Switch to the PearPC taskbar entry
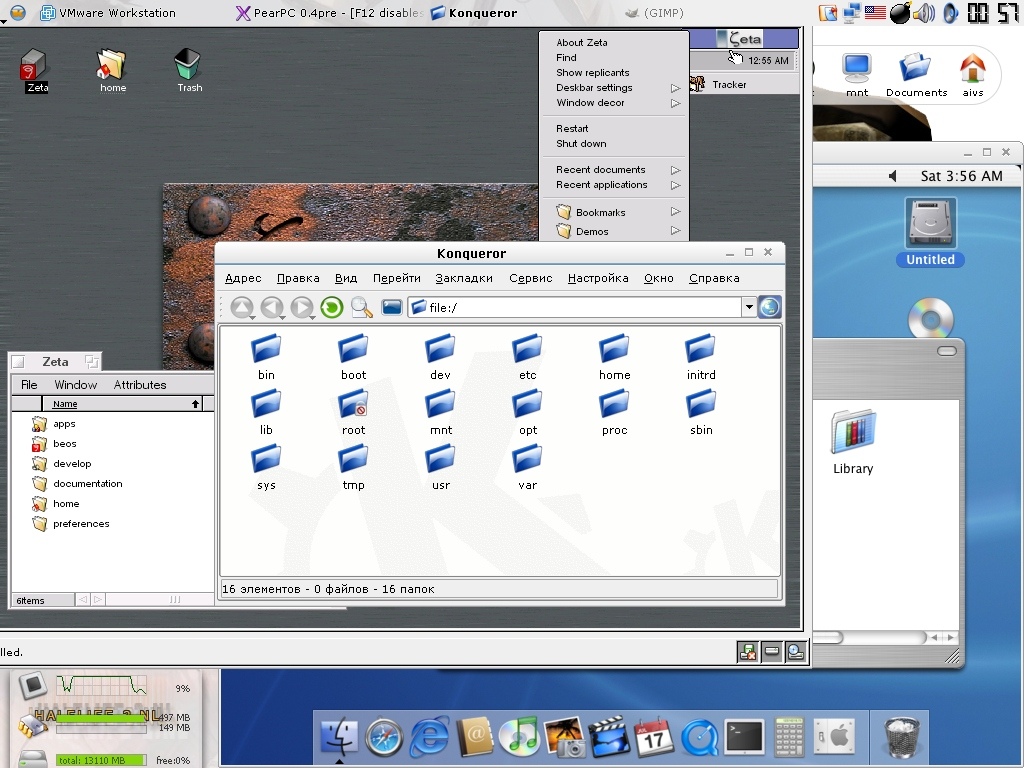The width and height of the screenshot is (1024, 768). tap(329, 12)
